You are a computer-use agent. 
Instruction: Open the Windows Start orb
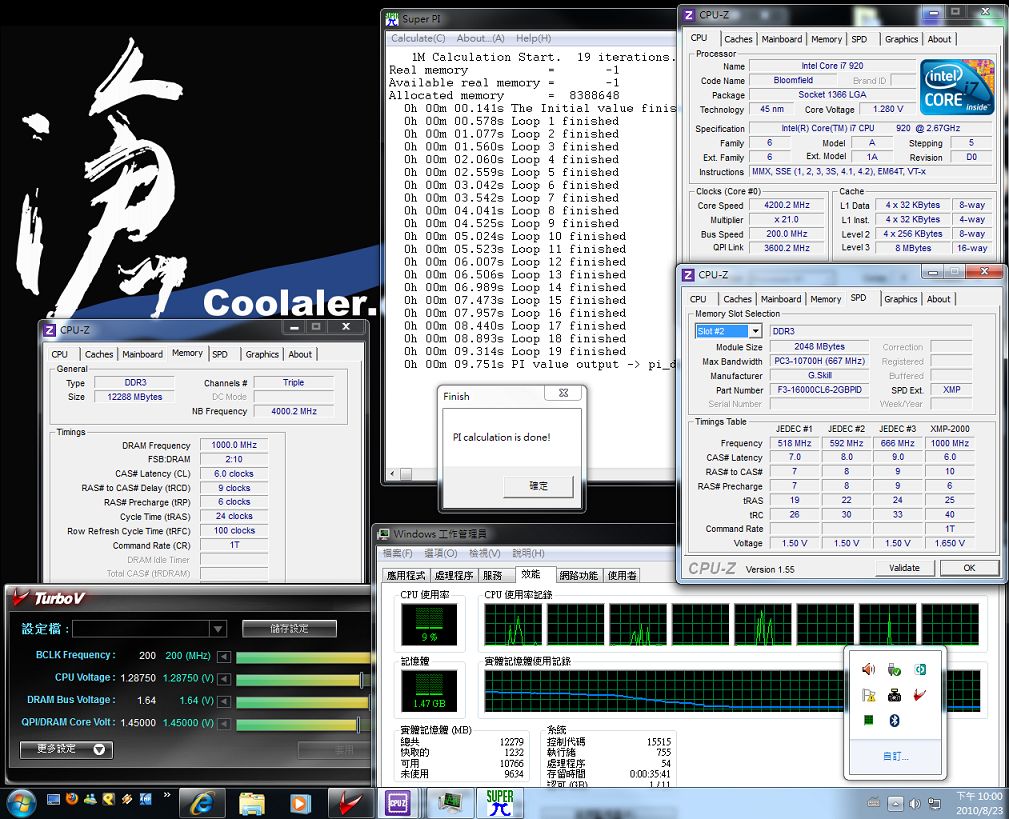21,803
